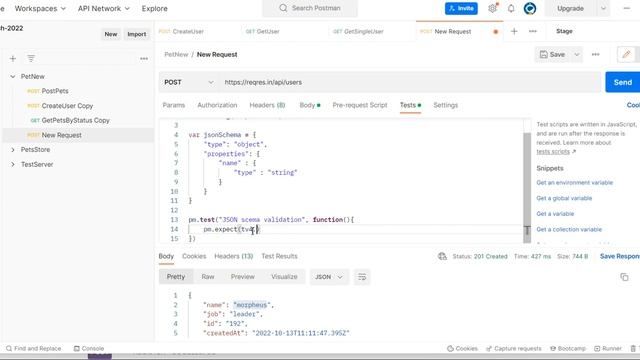Open the Headers (8) request tab
The height and width of the screenshot is (360, 640).
[x=267, y=105]
